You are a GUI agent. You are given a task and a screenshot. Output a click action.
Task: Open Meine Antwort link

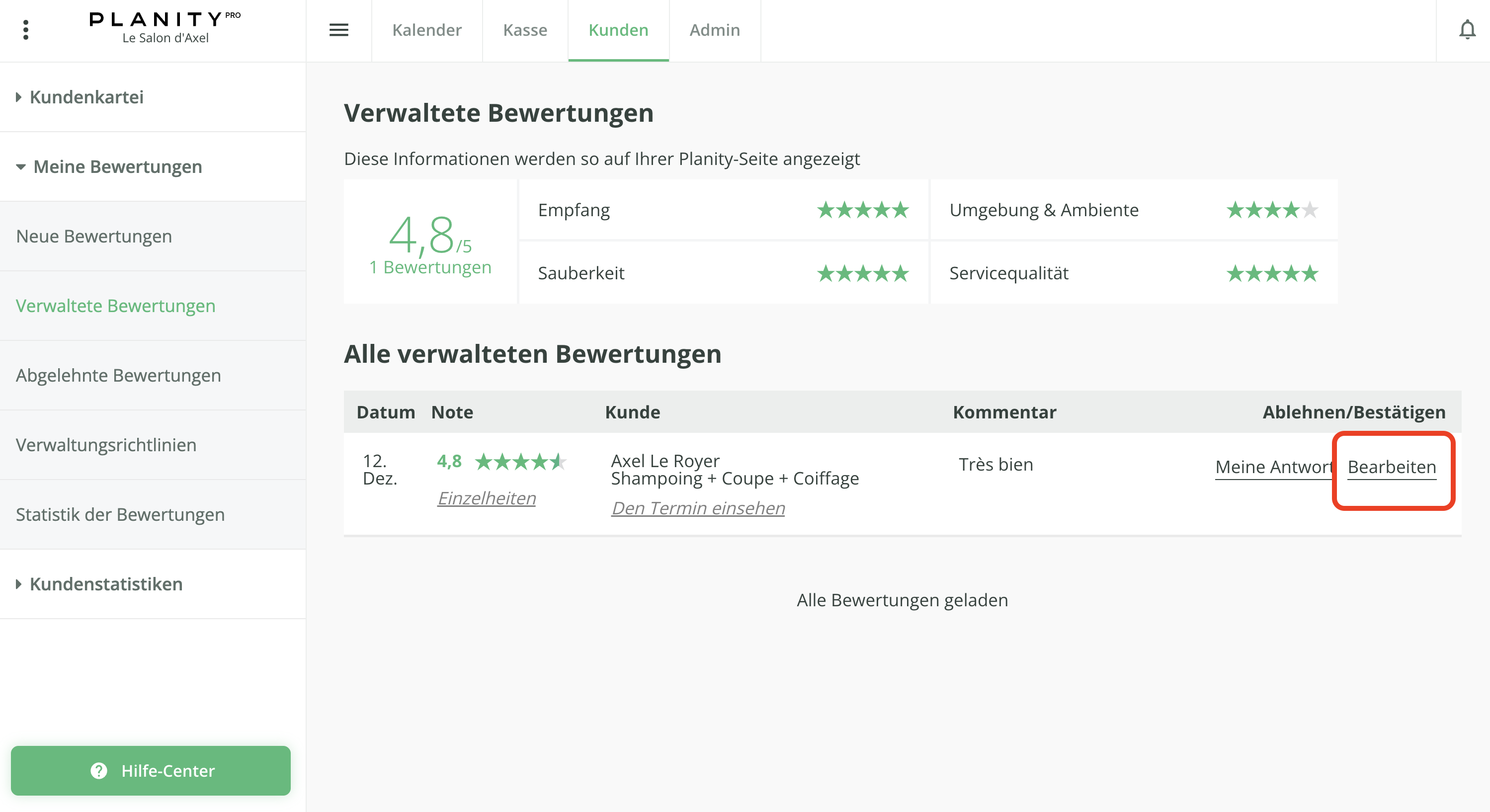coord(1272,467)
